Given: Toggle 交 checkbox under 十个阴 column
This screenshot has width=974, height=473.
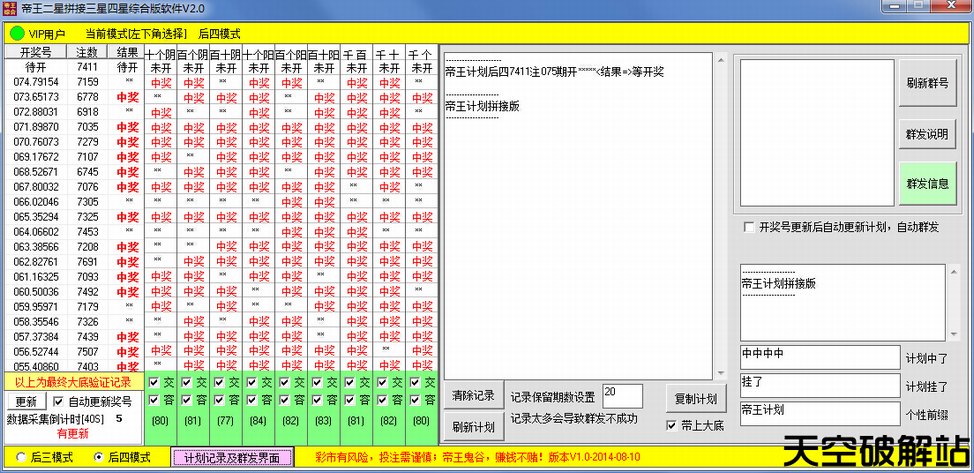Looking at the screenshot, I should click(153, 382).
